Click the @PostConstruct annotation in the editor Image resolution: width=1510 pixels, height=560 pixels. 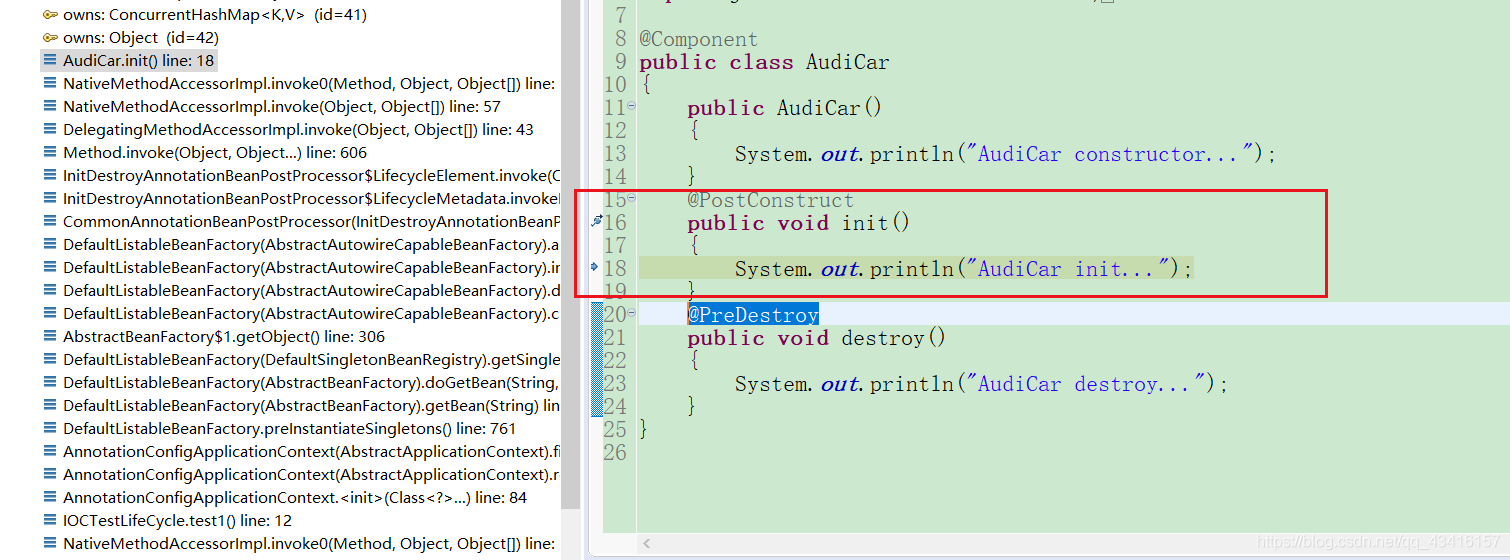770,200
